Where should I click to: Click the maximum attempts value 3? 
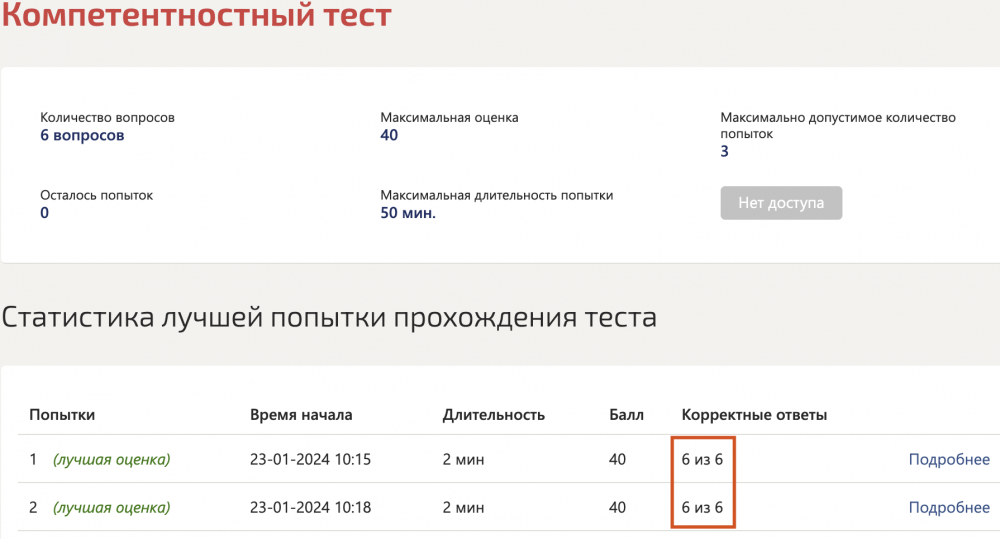click(x=725, y=151)
